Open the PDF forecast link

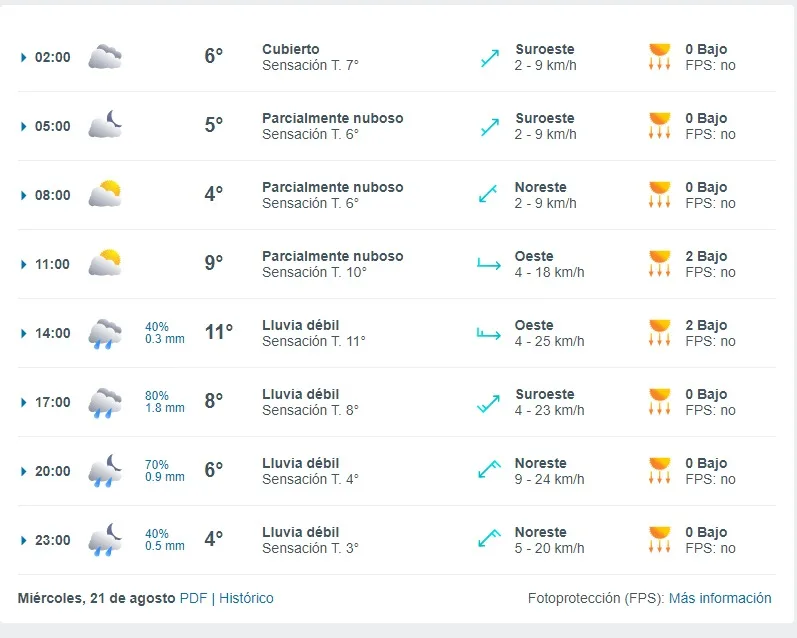pos(193,598)
